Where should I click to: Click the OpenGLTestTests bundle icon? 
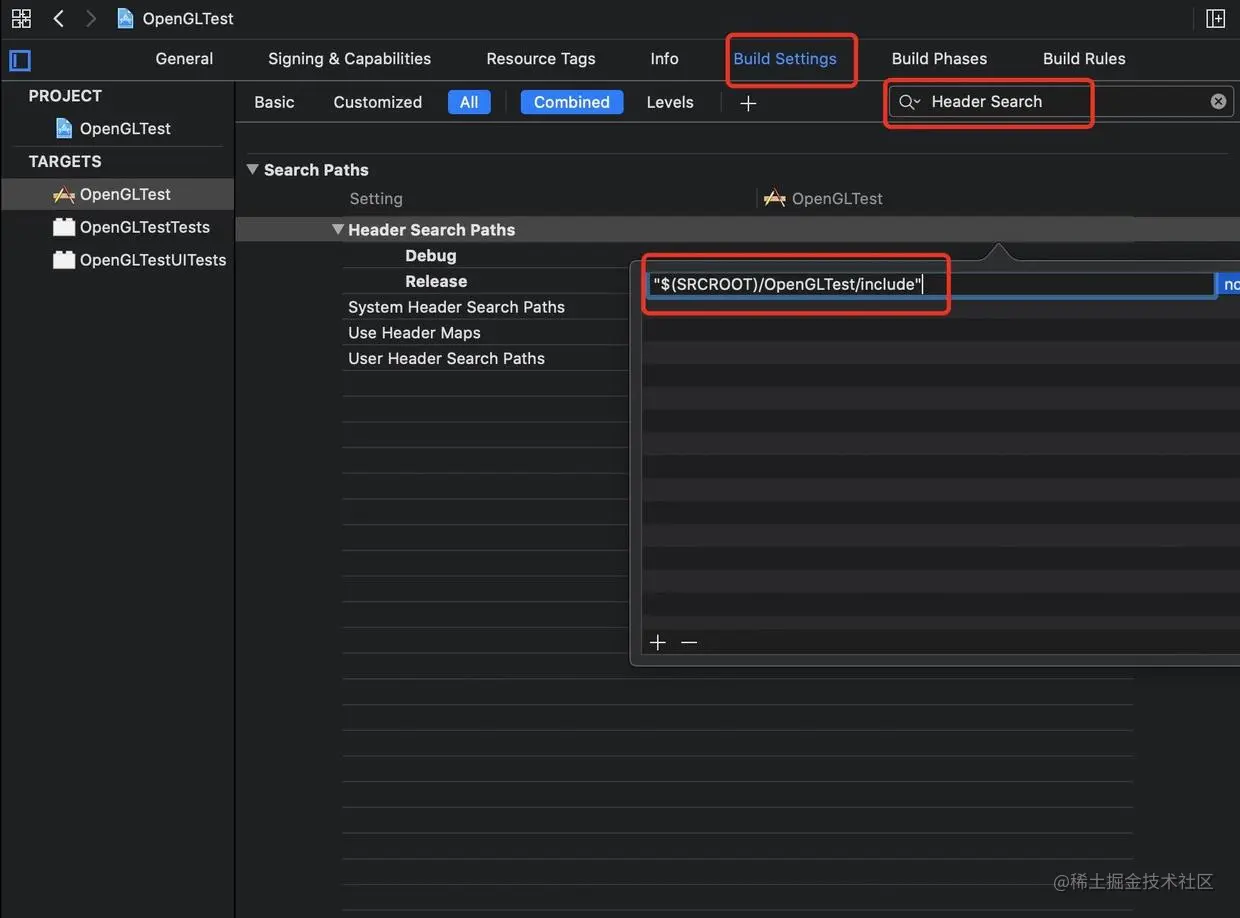coord(64,227)
